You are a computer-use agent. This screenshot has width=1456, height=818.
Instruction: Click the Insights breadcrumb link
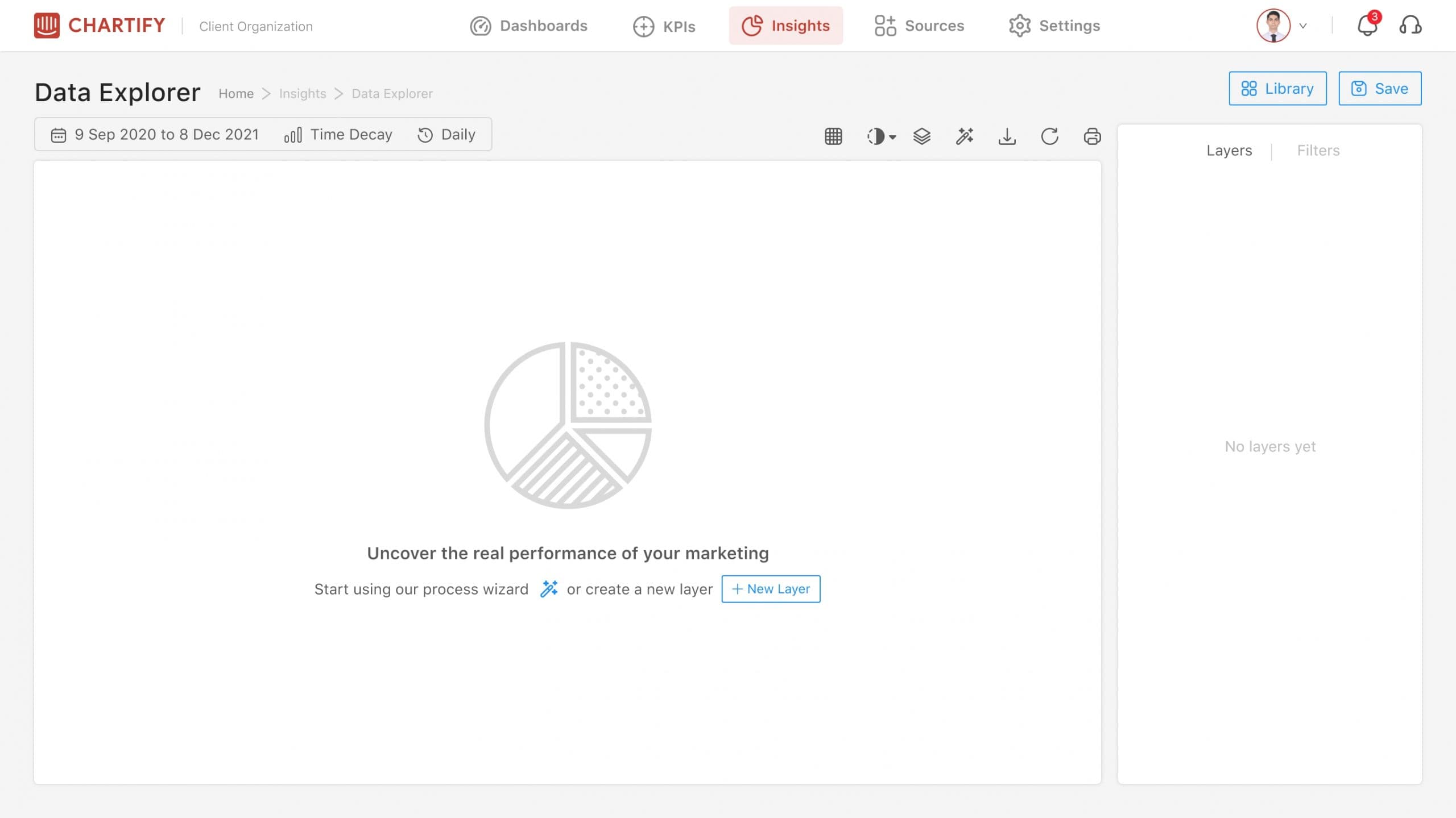[303, 93]
